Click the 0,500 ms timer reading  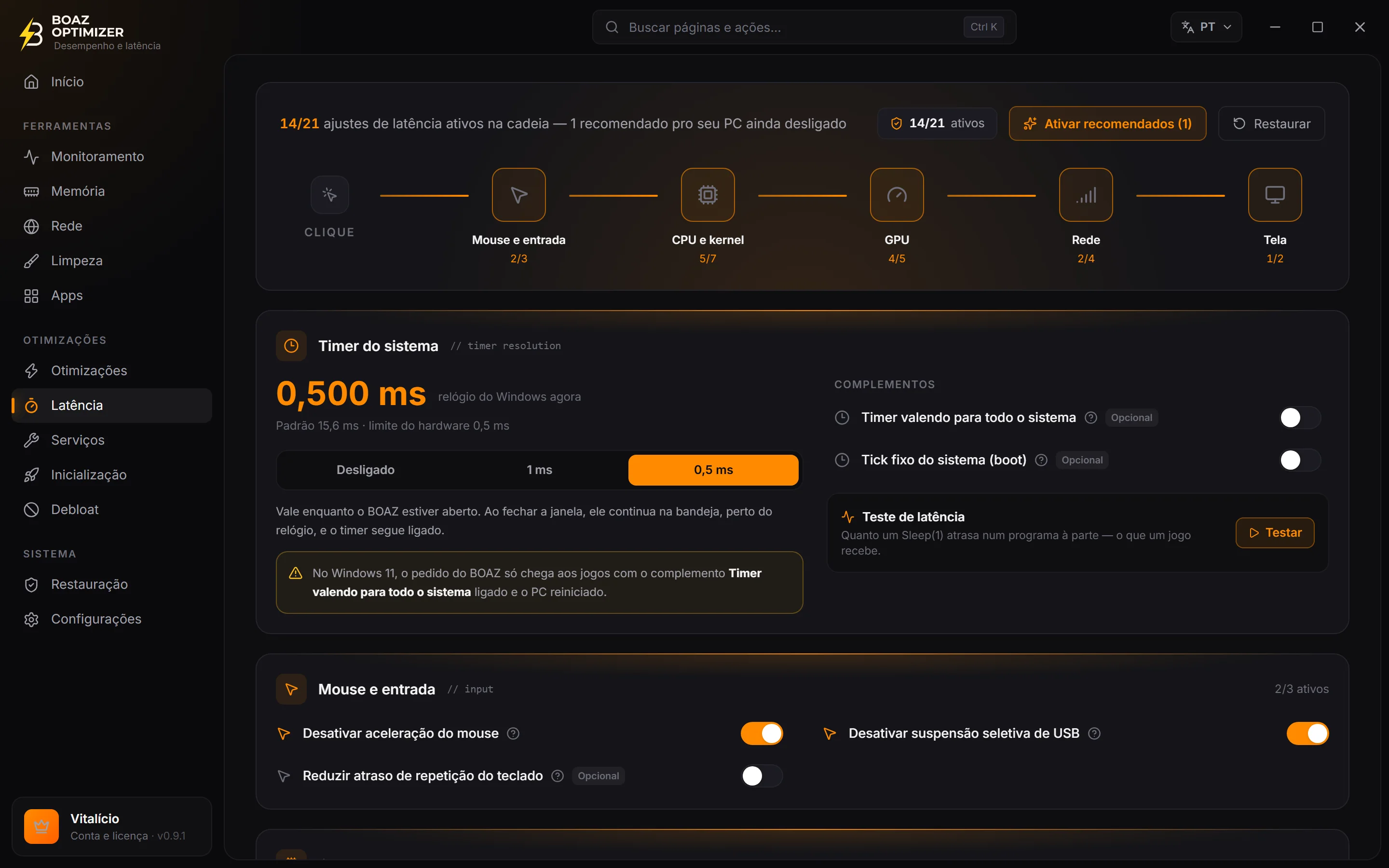(x=351, y=394)
